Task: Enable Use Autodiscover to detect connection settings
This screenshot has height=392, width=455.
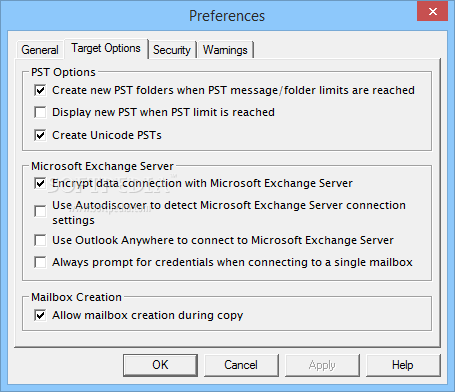Action: tap(40, 211)
